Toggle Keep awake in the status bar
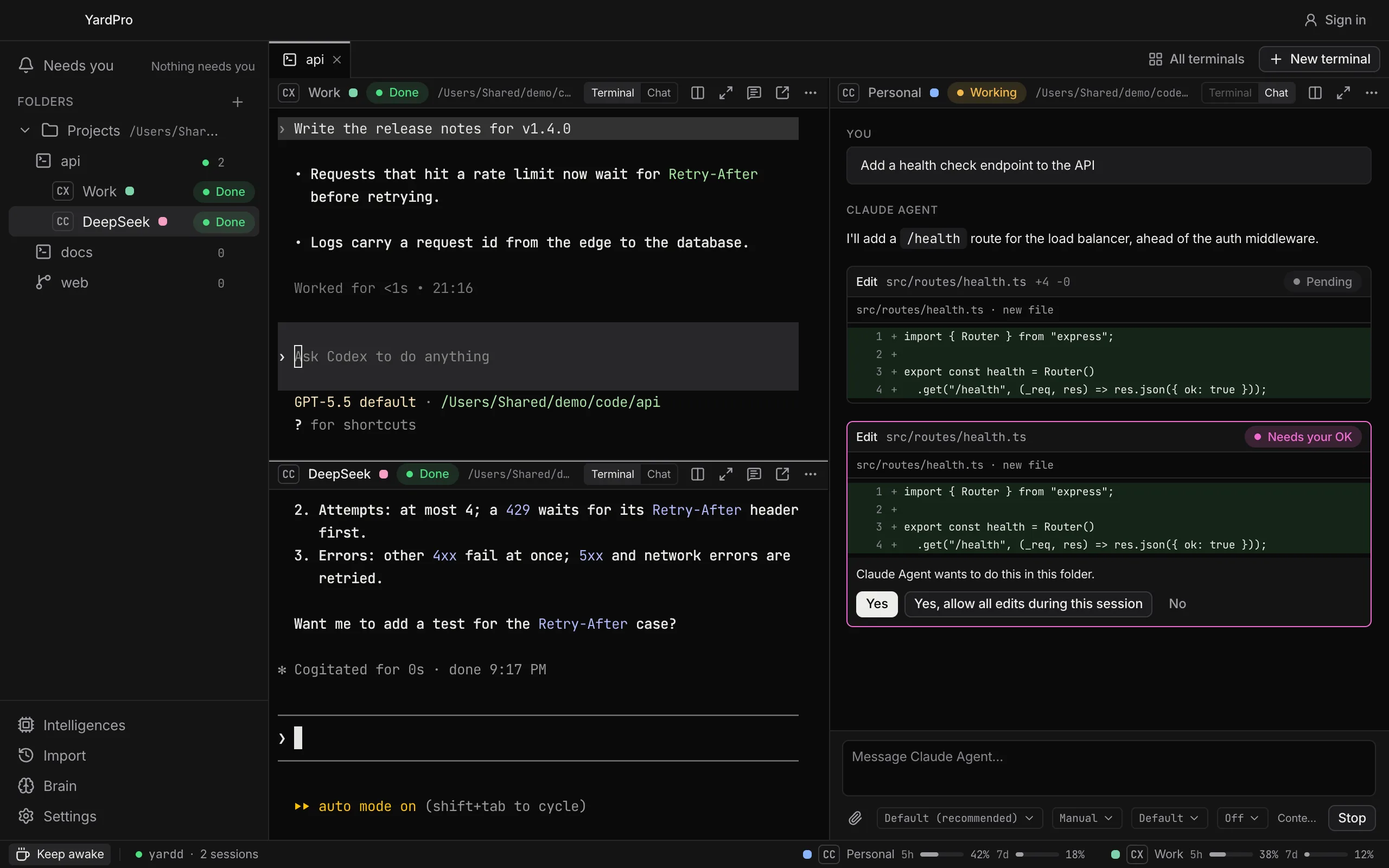Viewport: 1389px width, 868px height. (x=60, y=854)
